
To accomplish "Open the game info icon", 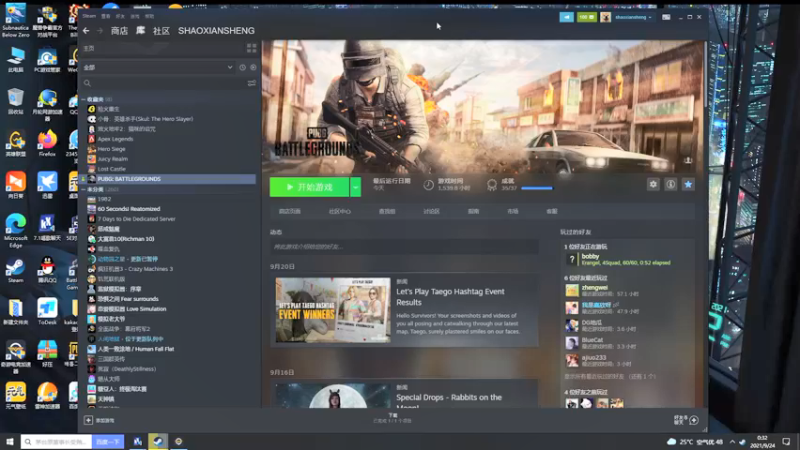I will coord(670,185).
